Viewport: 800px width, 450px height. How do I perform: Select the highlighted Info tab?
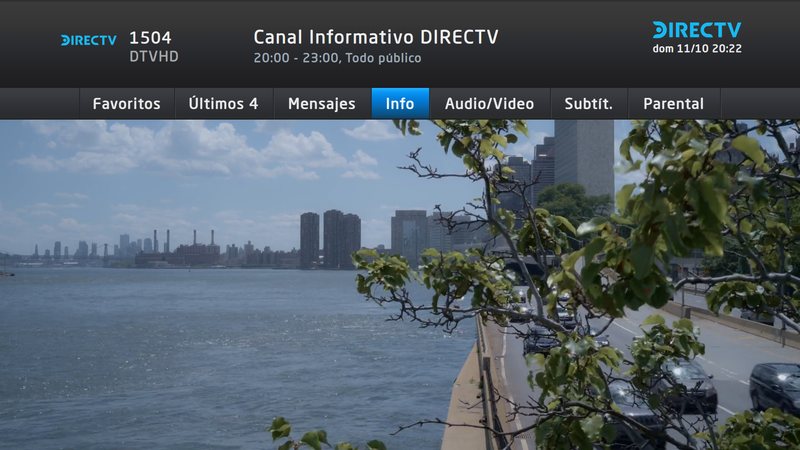point(400,104)
